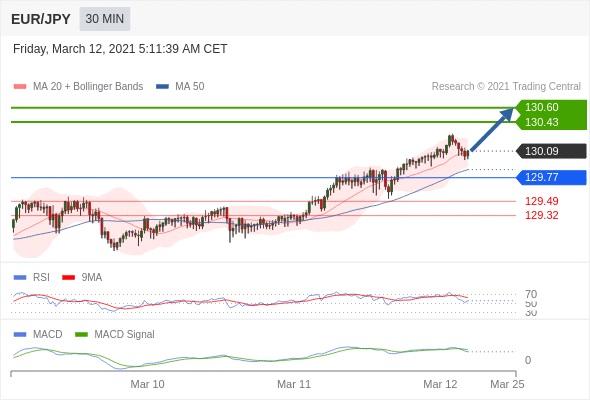
Task: Click the blue MA 50 legend swatch
Action: click(x=162, y=87)
